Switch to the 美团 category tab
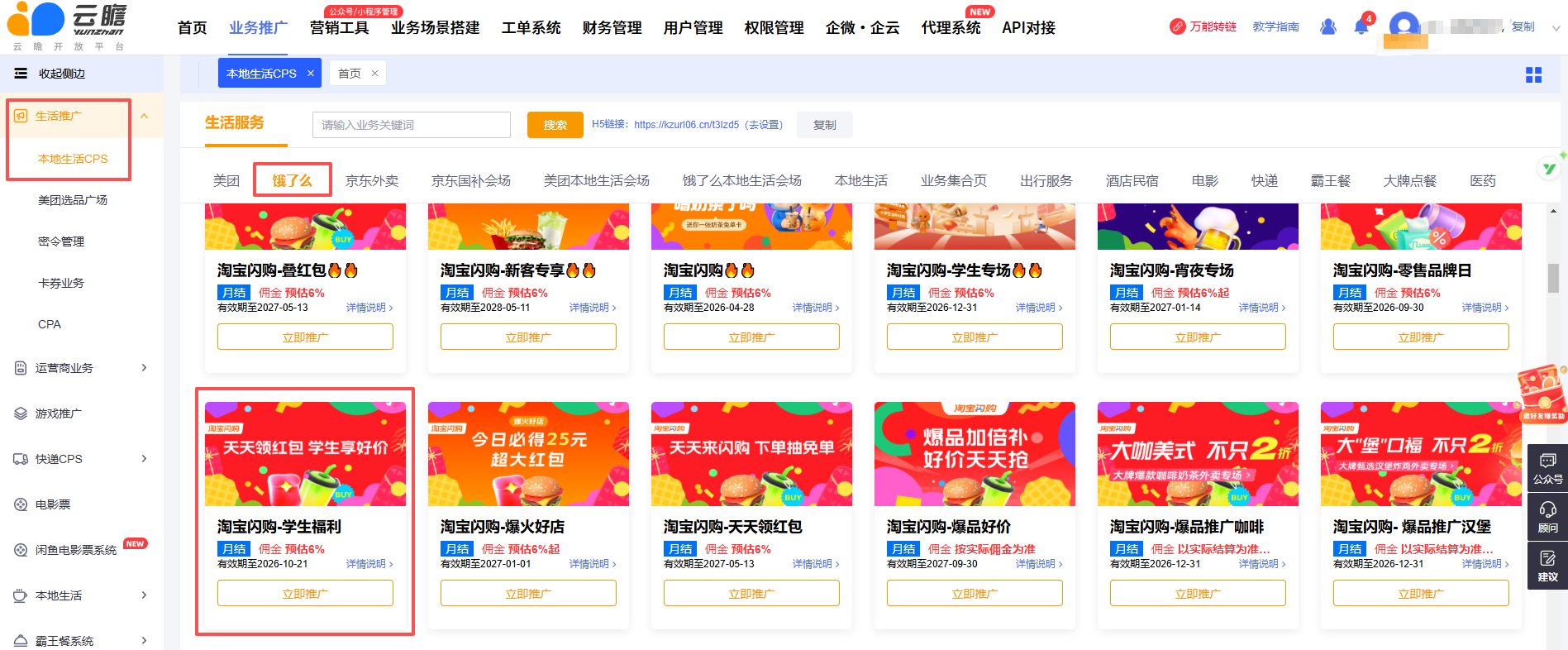The image size is (1568, 650). 226,180
